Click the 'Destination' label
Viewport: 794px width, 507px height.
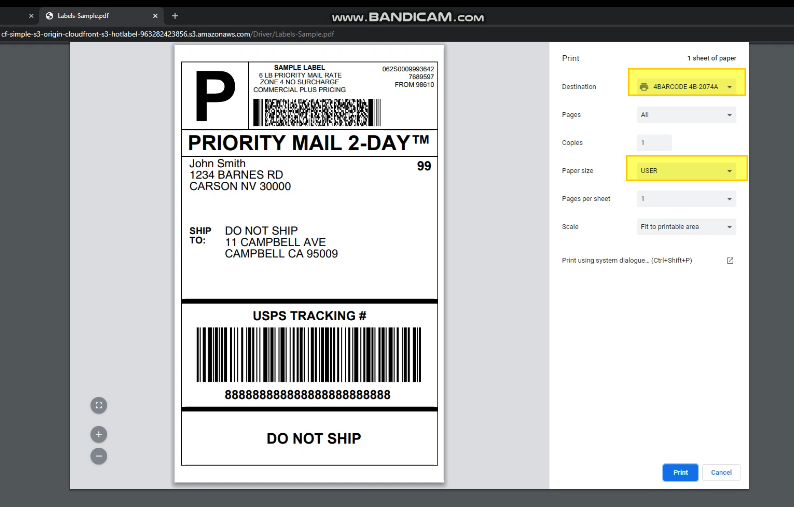[x=579, y=87]
